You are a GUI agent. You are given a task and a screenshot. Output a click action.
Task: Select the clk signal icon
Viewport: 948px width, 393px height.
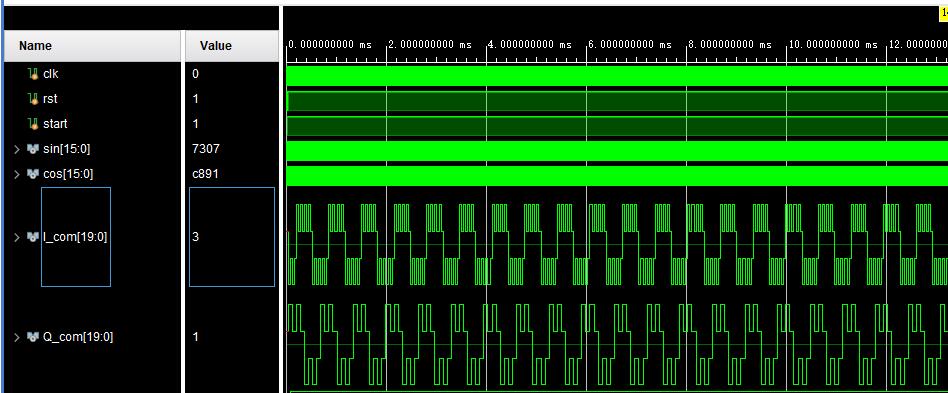pos(33,74)
